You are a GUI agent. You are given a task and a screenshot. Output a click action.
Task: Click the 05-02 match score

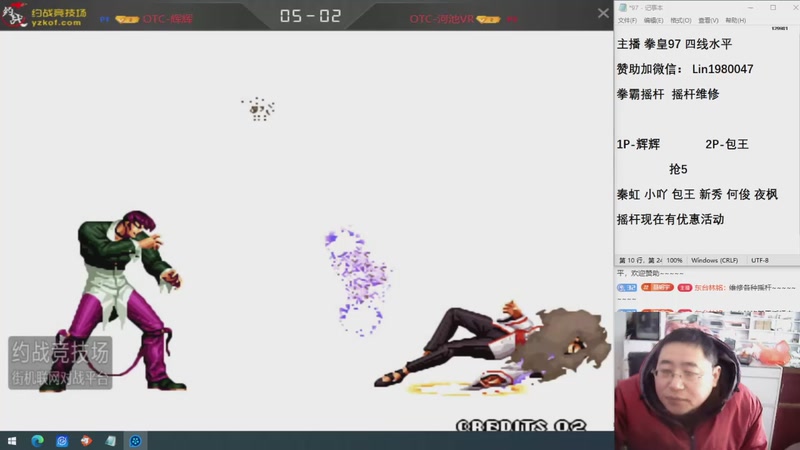310,16
